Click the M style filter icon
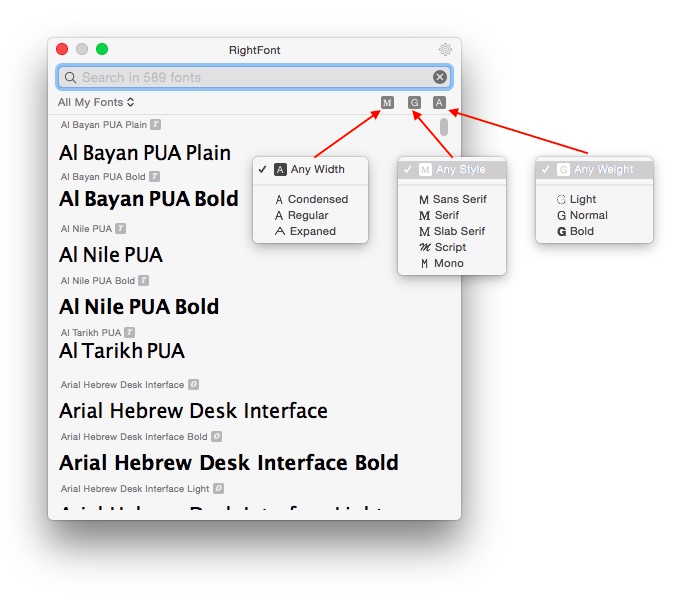 (x=387, y=103)
